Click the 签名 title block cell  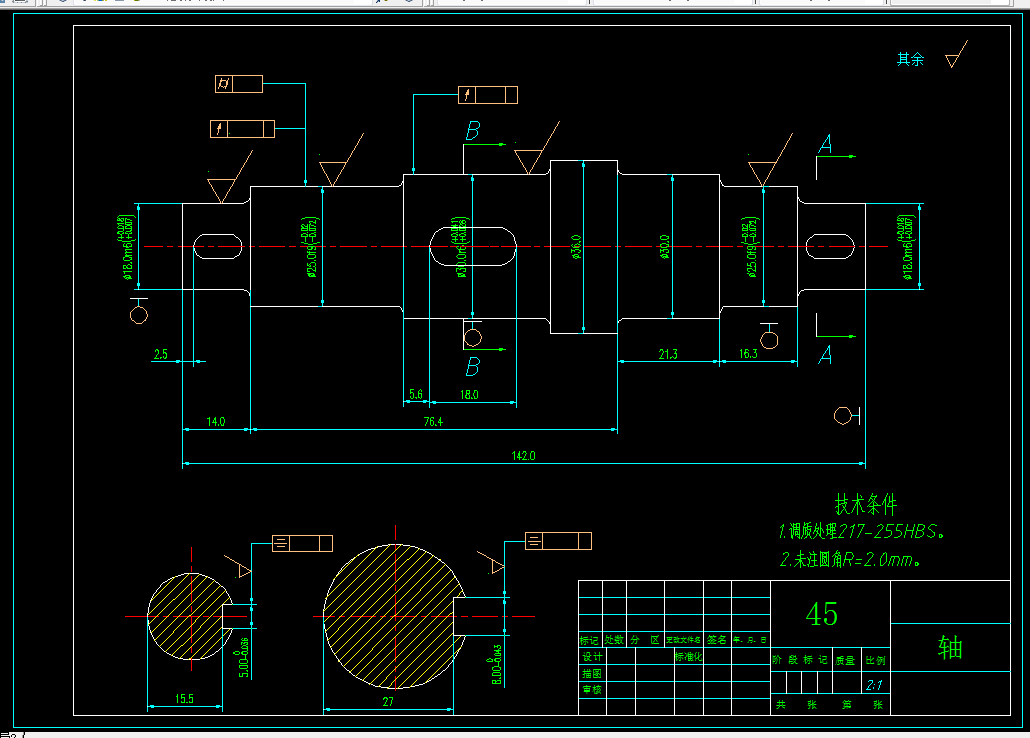click(x=717, y=639)
